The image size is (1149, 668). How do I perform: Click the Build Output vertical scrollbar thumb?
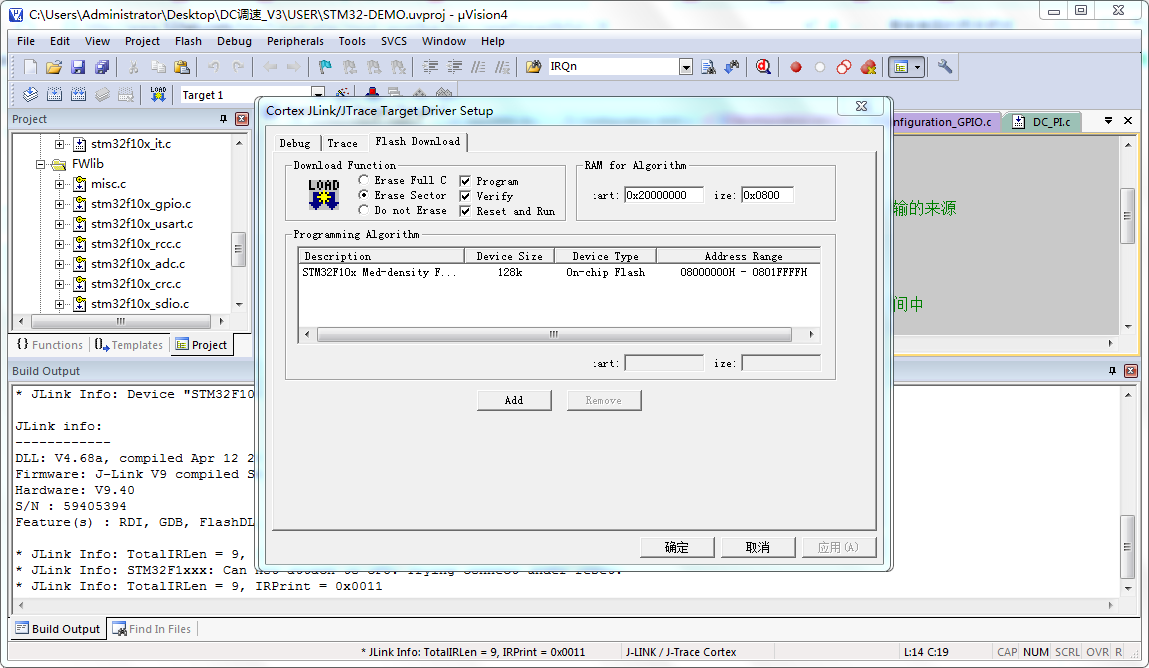[1128, 547]
